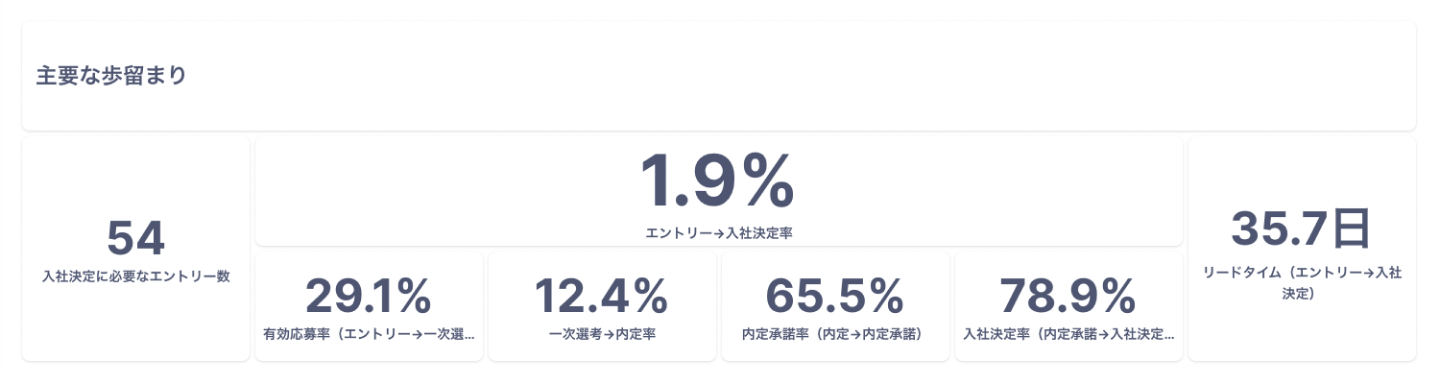Image resolution: width=1440 pixels, height=375 pixels.
Task: Select the 29.1% valid application rate
Action: point(368,295)
